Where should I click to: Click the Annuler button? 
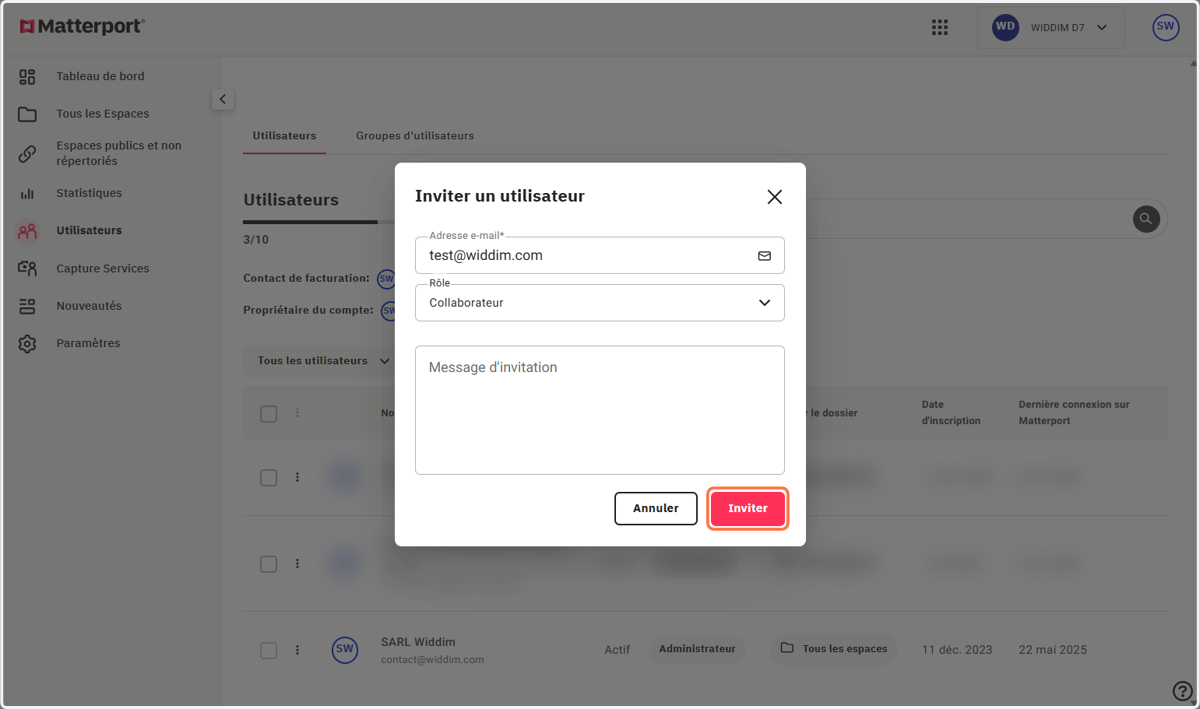tap(656, 508)
